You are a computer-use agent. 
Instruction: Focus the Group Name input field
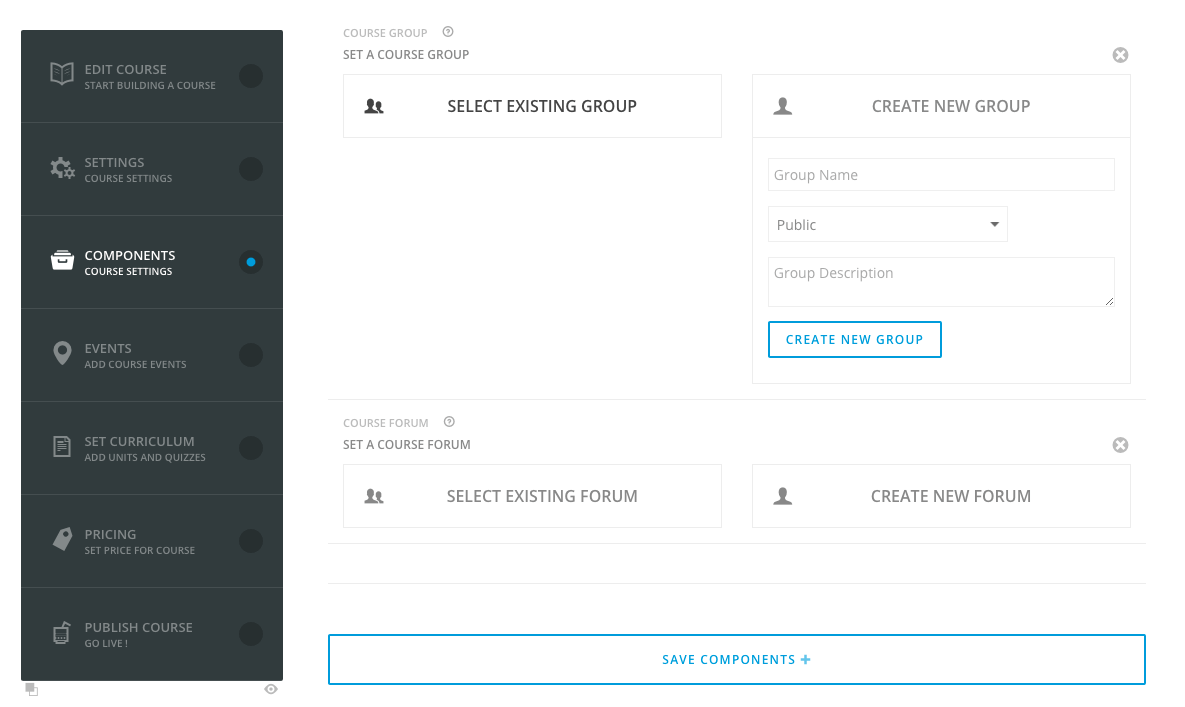[x=941, y=175]
